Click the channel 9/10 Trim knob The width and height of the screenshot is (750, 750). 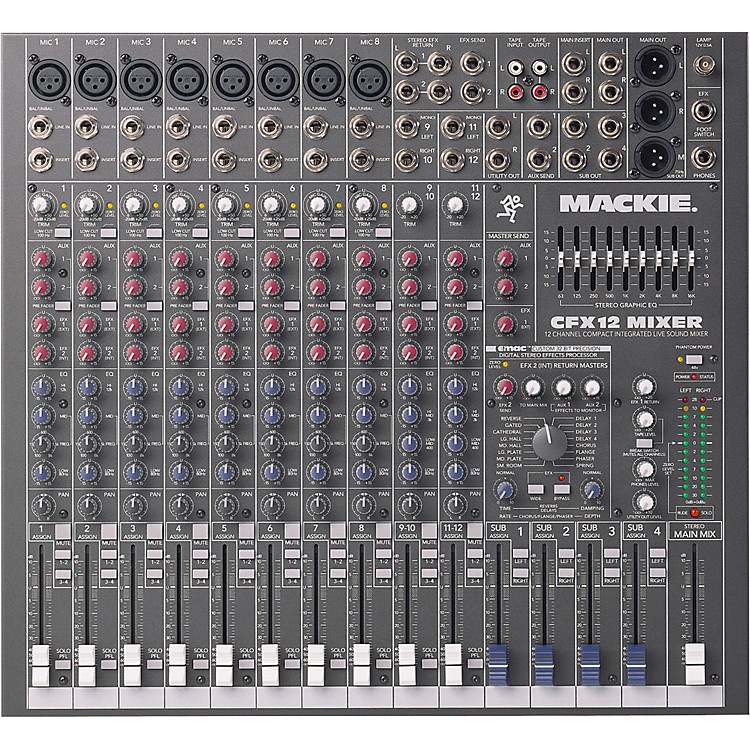pyautogui.click(x=409, y=205)
